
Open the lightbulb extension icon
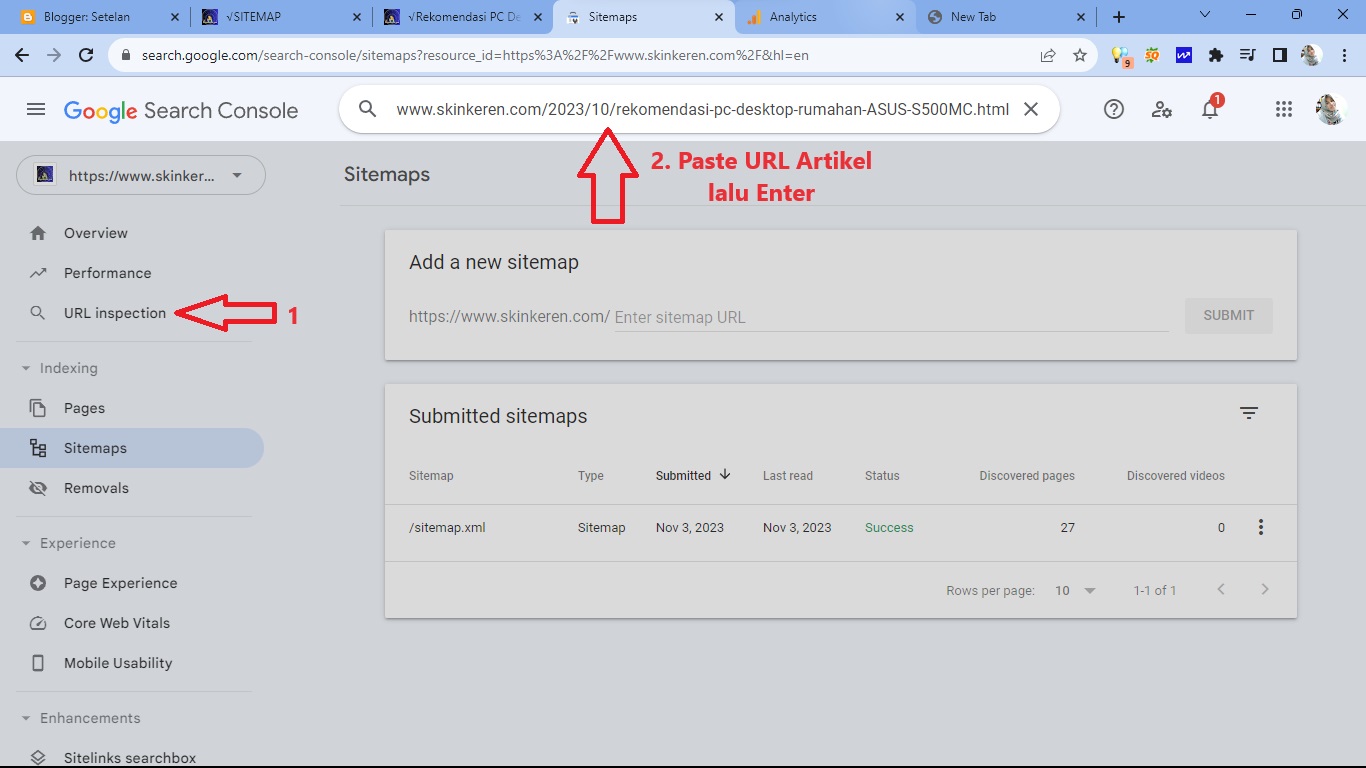(1120, 57)
